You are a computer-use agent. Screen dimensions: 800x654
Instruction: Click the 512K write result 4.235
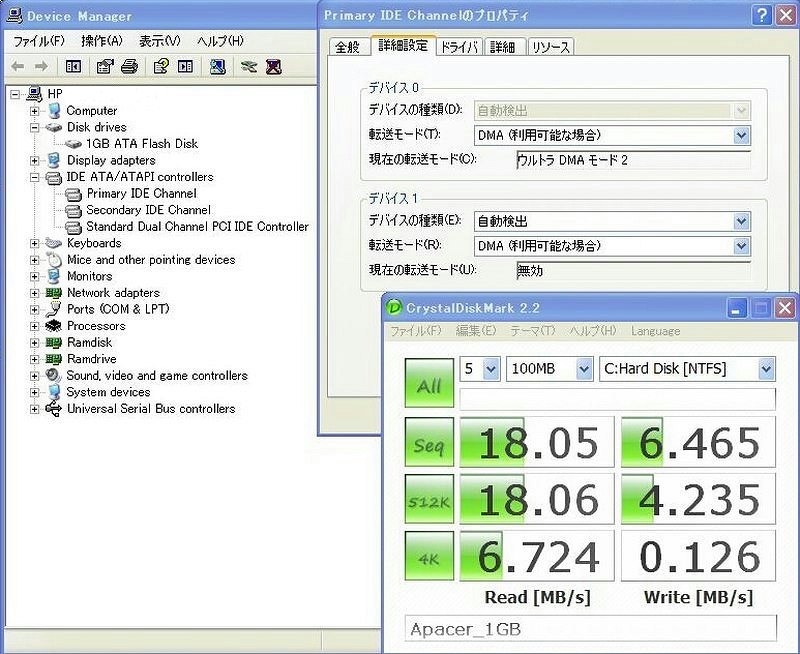click(x=698, y=499)
